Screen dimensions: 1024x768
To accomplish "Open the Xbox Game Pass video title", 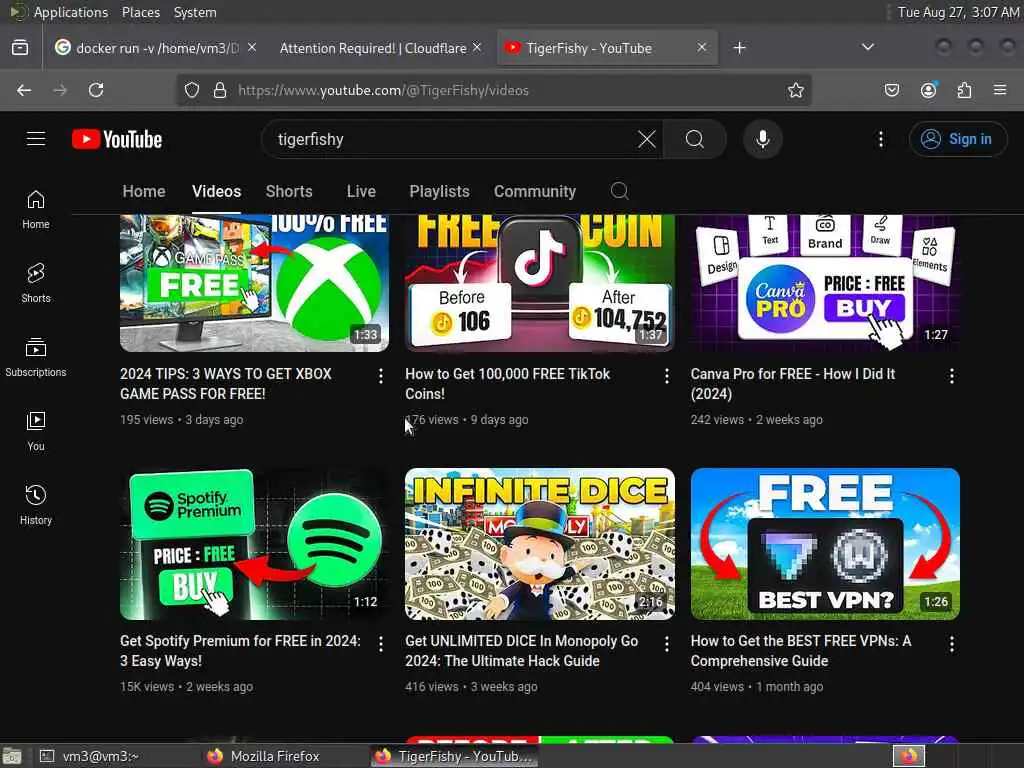I will [x=226, y=384].
